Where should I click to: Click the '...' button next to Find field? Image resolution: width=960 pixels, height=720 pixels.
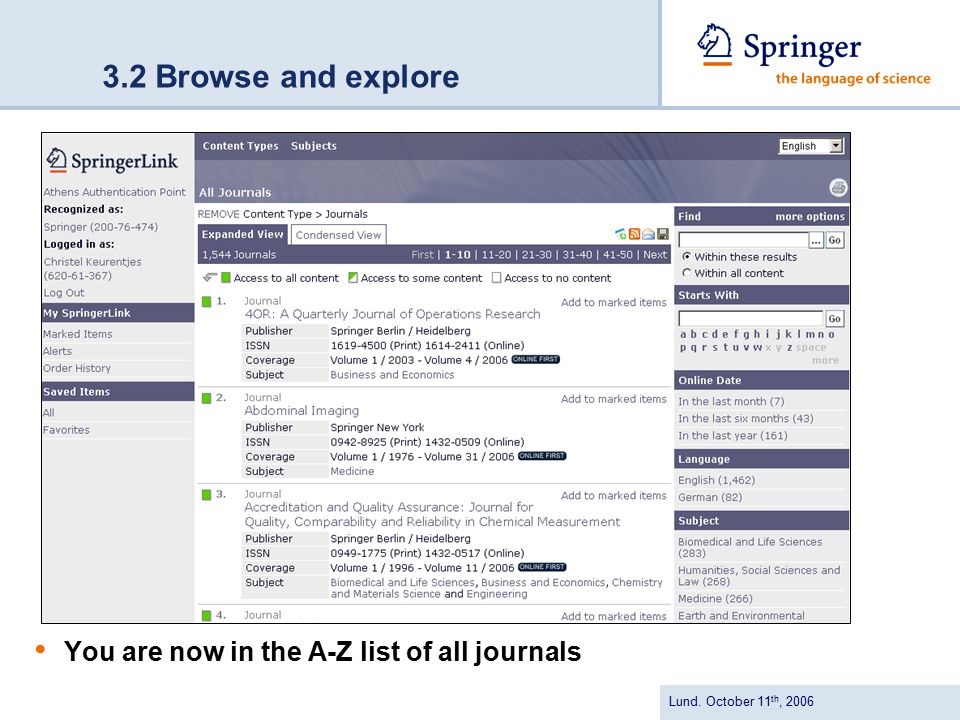coord(816,241)
